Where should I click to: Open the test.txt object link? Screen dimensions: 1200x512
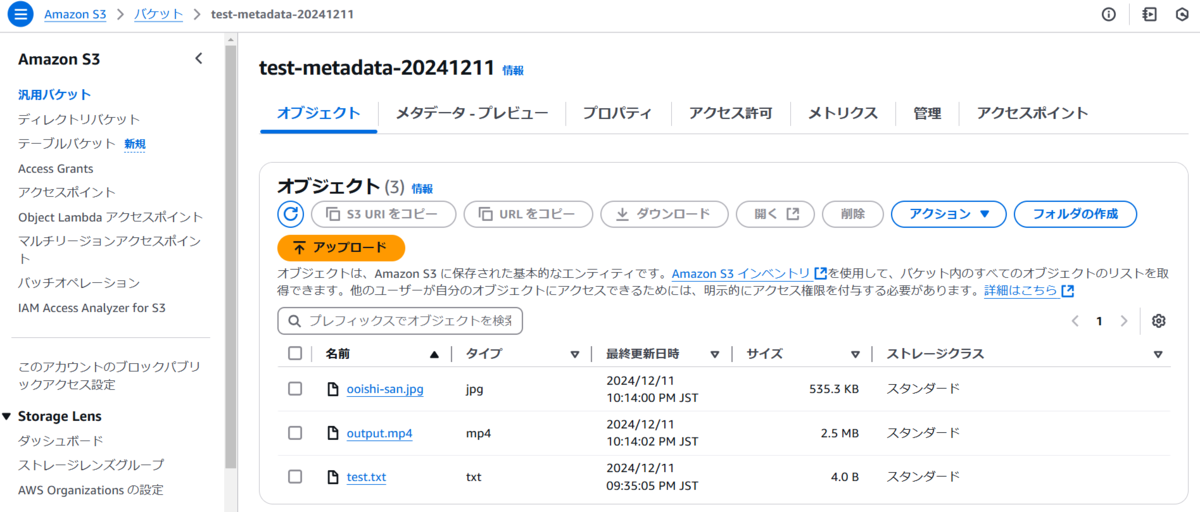[366, 477]
